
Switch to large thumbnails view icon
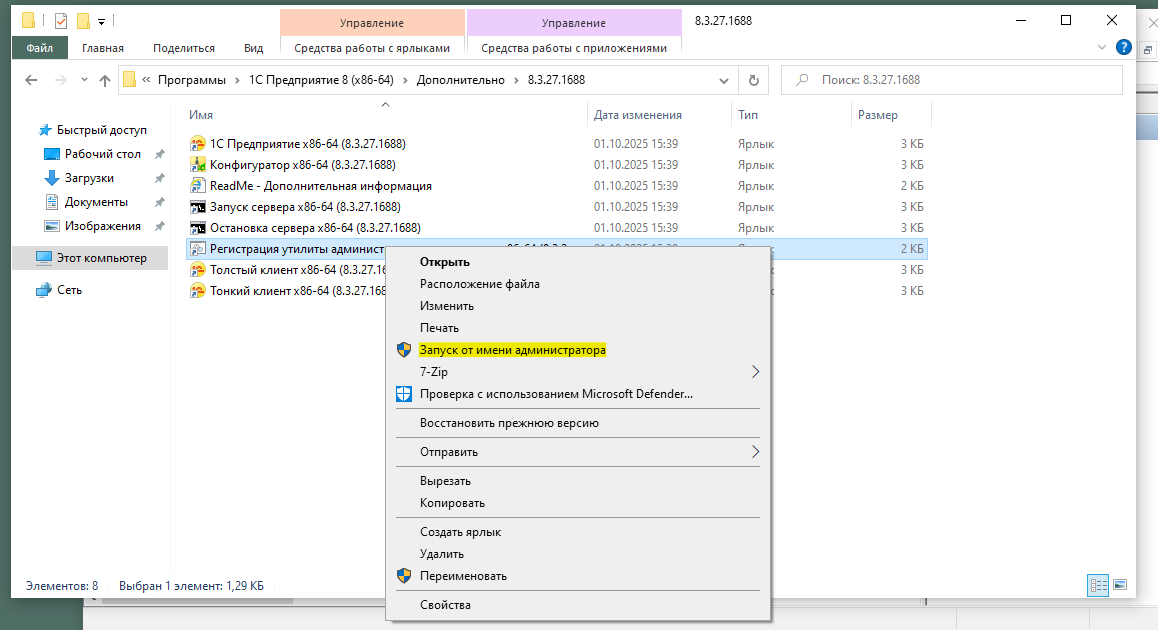[x=1120, y=585]
